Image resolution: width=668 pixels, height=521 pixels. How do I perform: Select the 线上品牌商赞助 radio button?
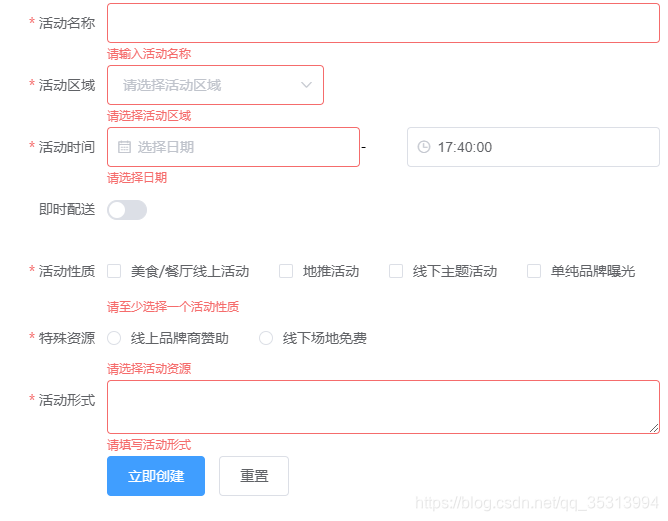114,338
